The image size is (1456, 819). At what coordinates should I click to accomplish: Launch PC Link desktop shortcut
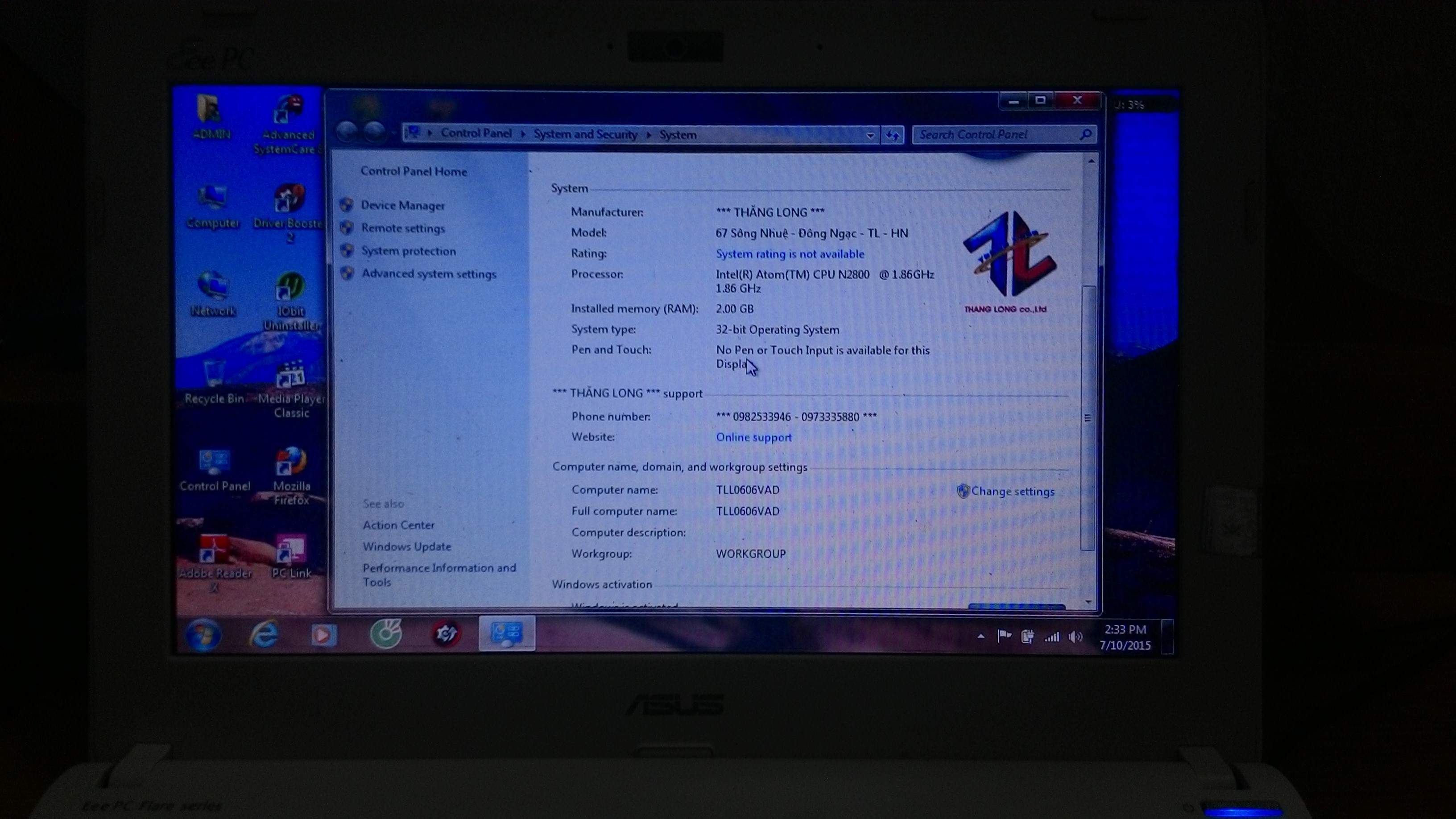[x=292, y=557]
